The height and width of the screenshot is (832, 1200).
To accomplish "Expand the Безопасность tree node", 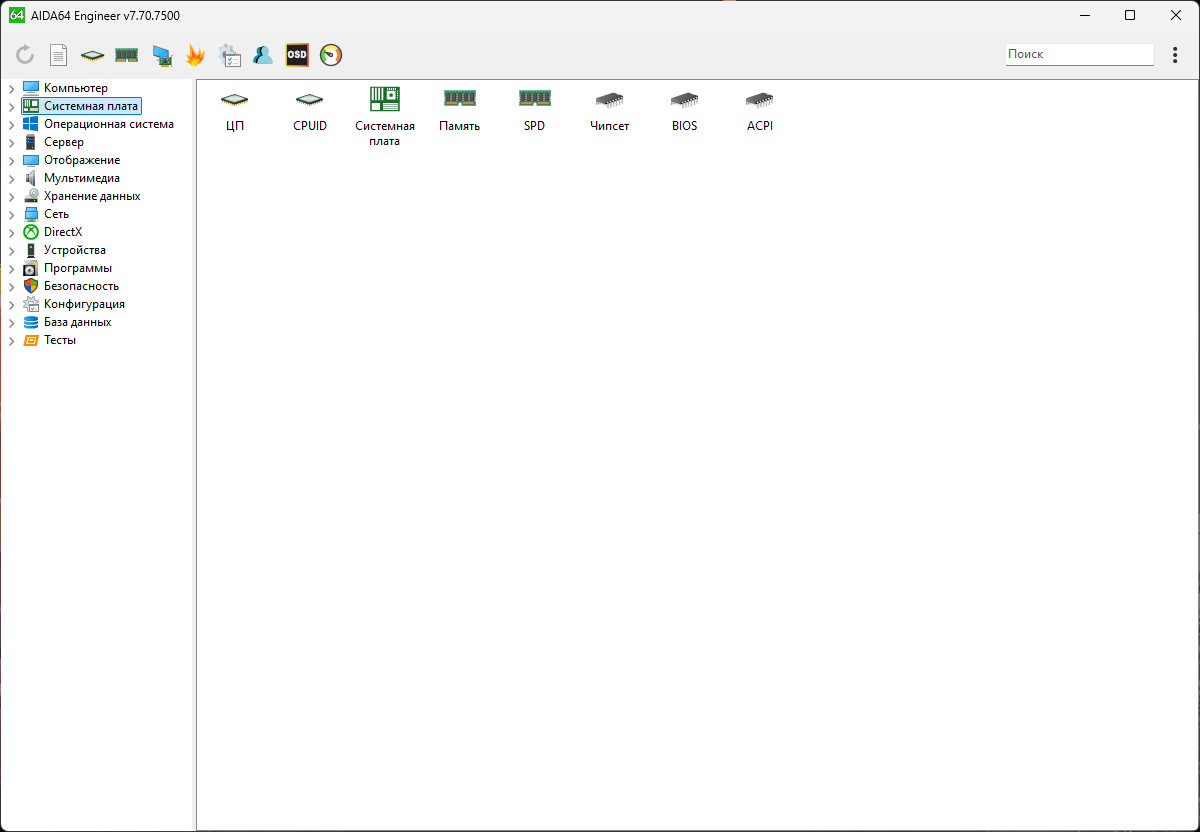I will click(x=12, y=286).
